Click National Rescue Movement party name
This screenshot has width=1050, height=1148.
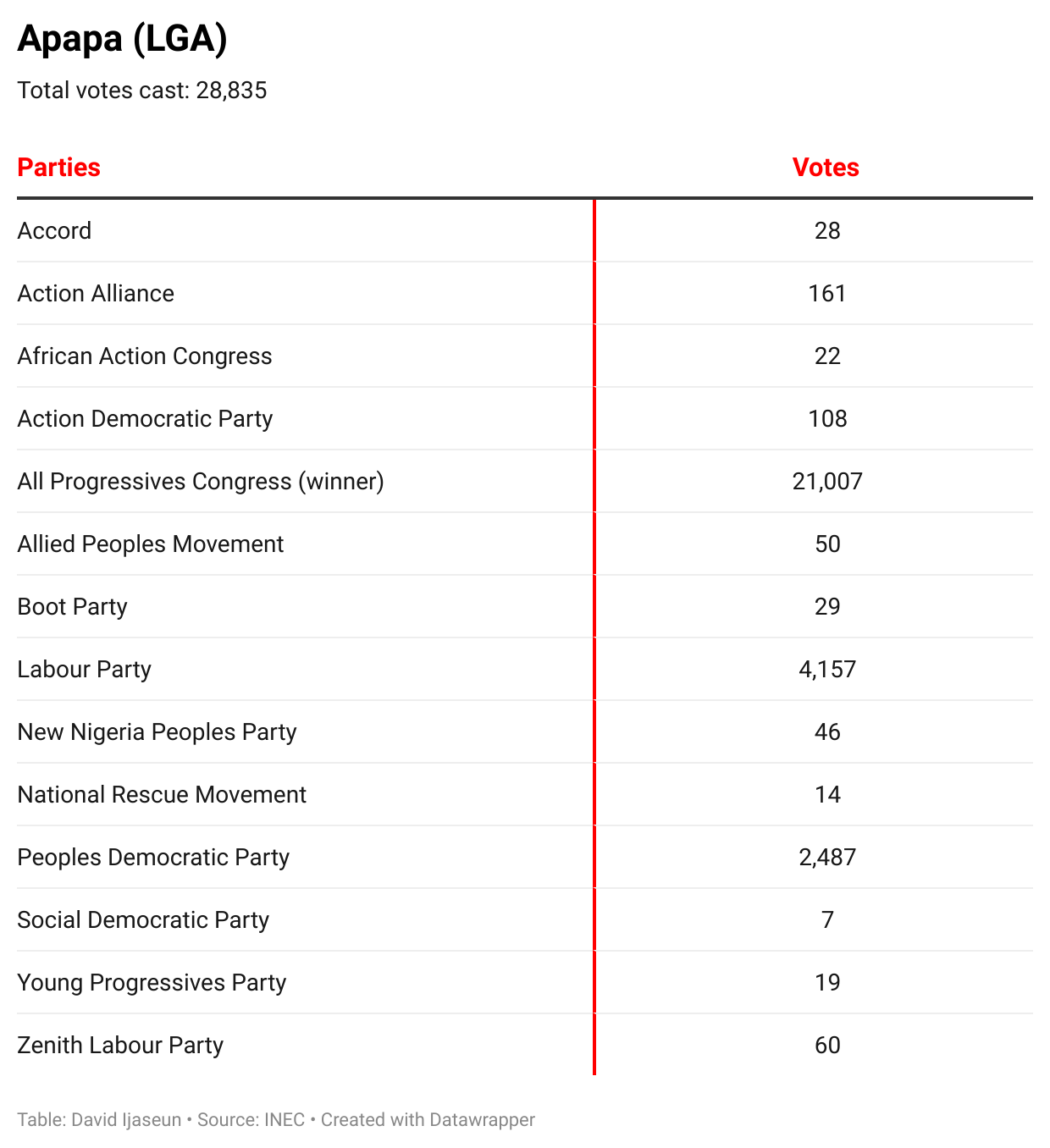162,795
